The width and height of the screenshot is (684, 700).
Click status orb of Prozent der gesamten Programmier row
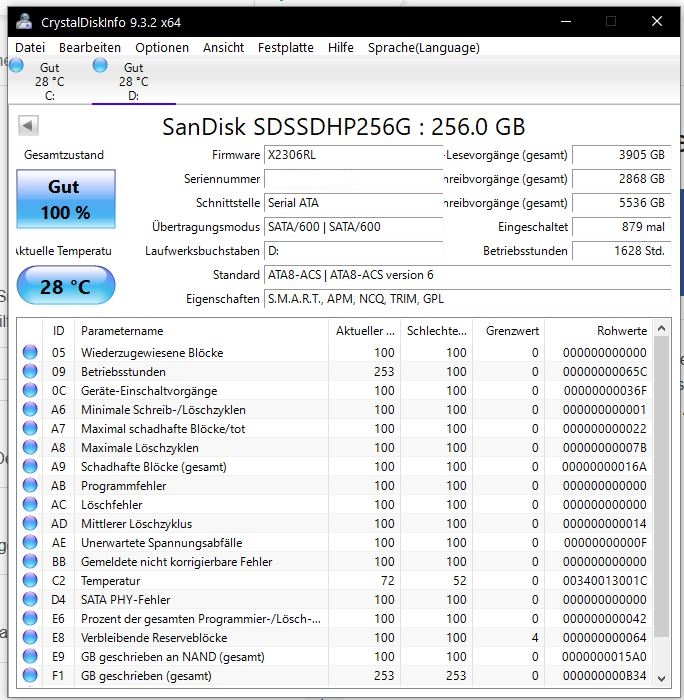click(x=30, y=618)
